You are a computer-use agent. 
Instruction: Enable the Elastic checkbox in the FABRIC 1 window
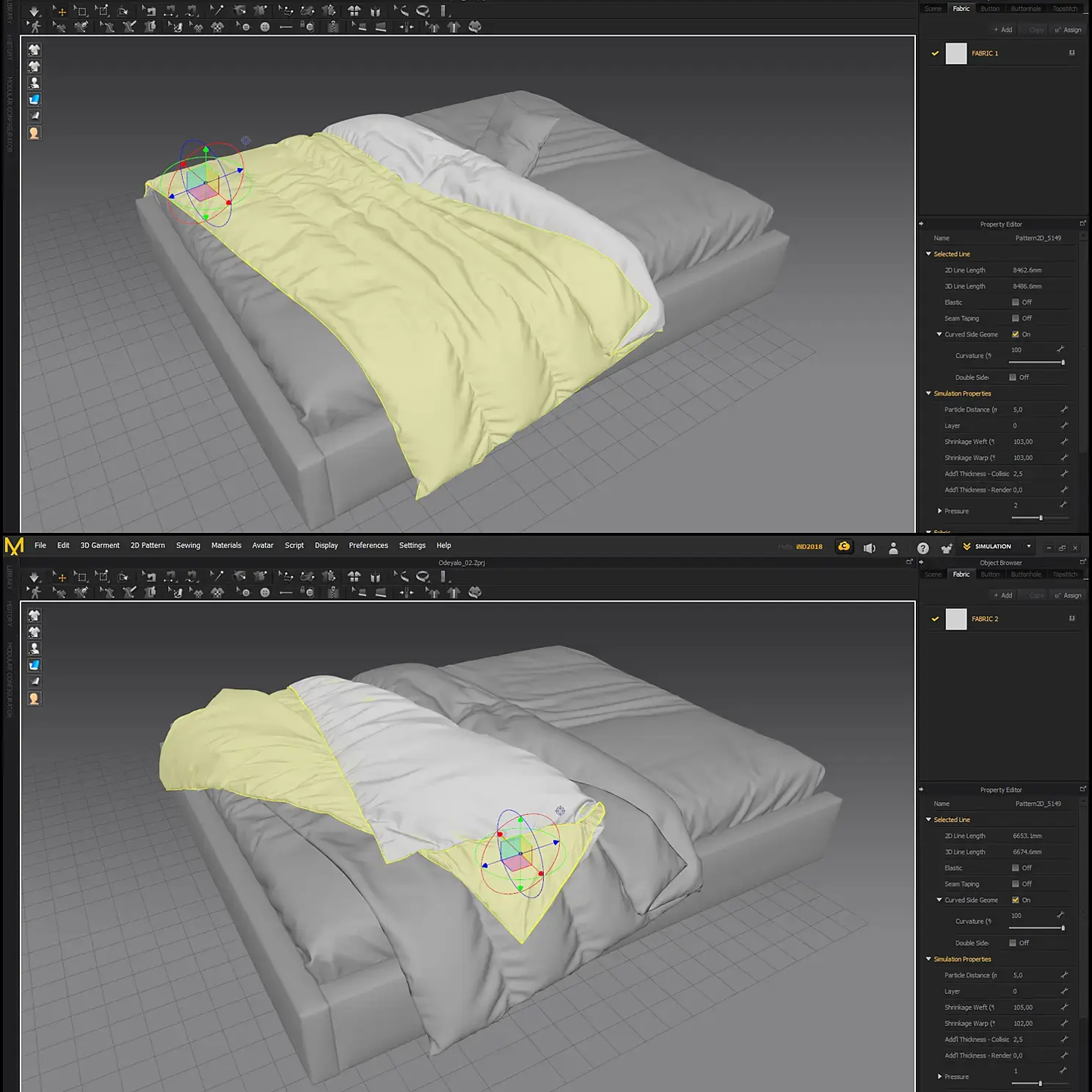point(1016,302)
